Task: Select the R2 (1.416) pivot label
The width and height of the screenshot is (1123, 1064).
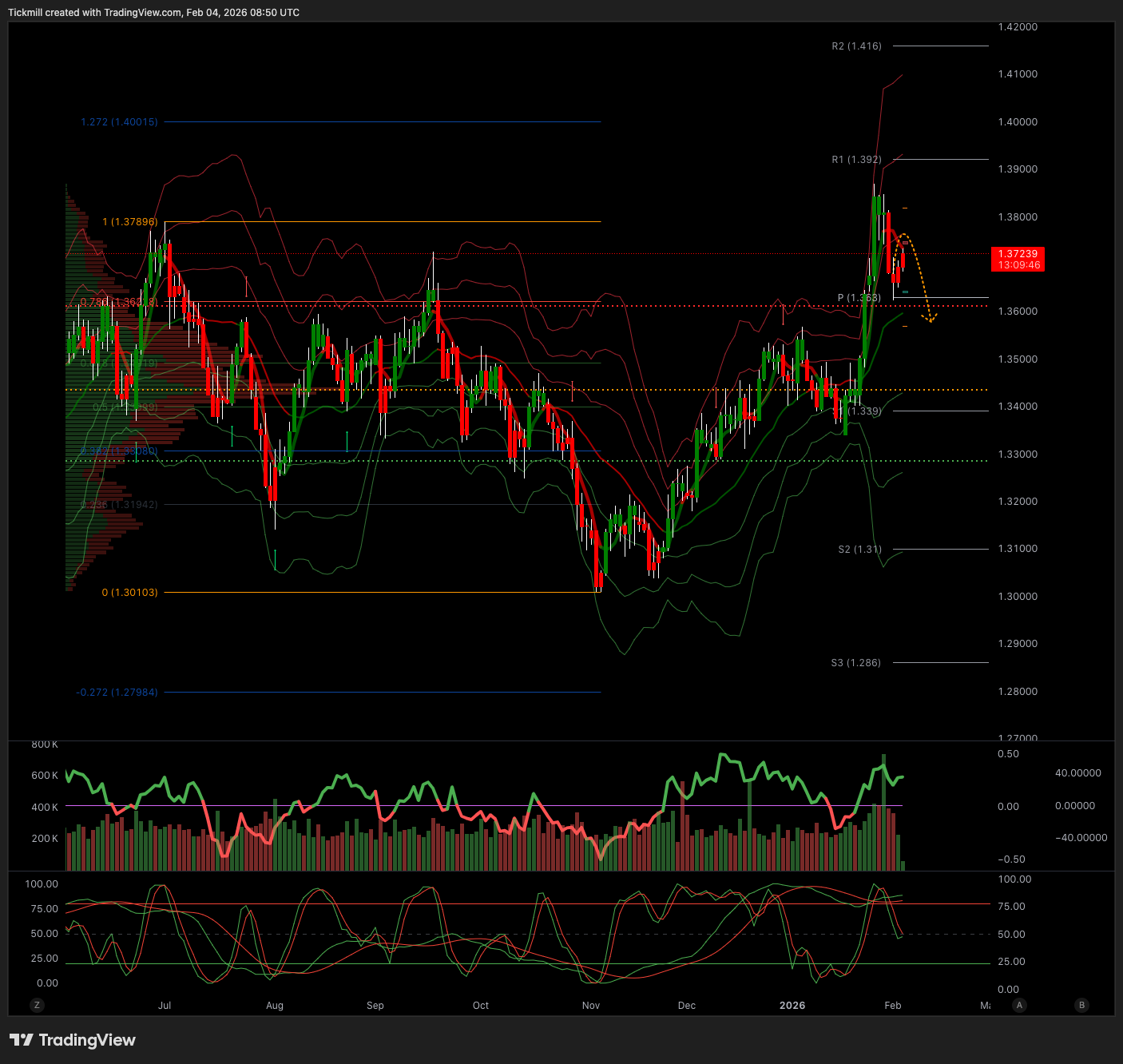Action: pos(856,46)
